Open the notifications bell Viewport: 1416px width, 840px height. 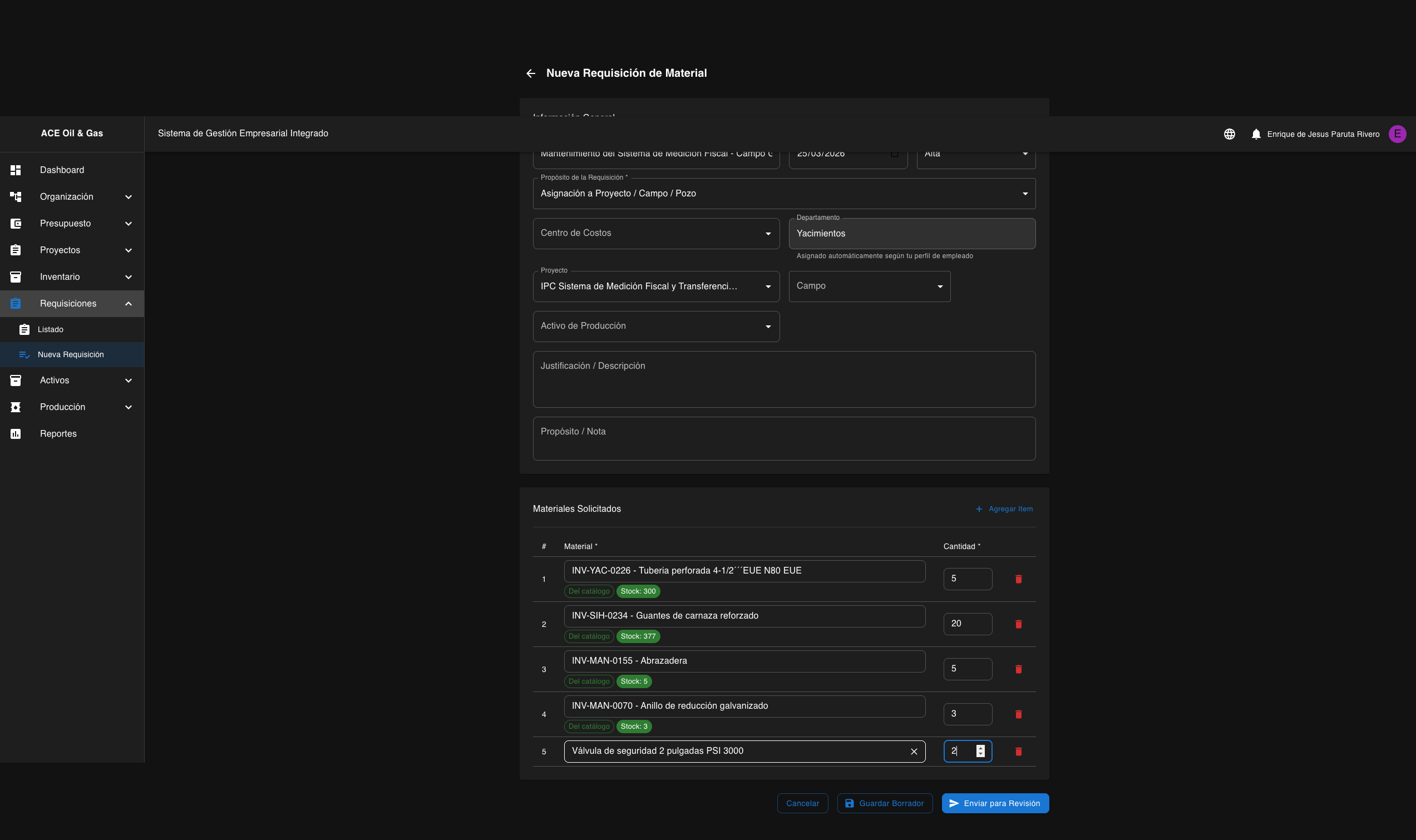coord(1256,134)
